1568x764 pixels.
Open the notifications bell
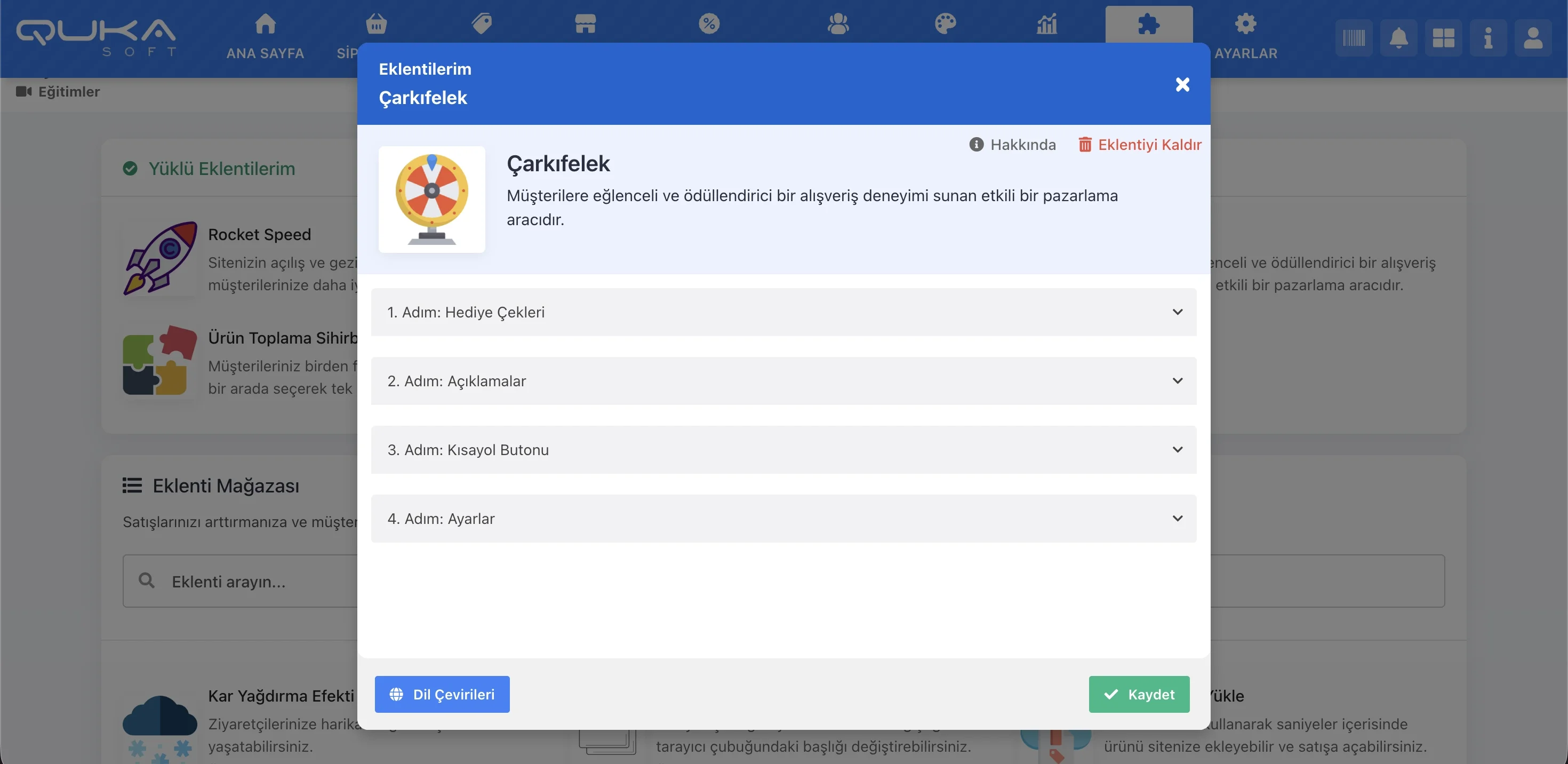(1398, 38)
